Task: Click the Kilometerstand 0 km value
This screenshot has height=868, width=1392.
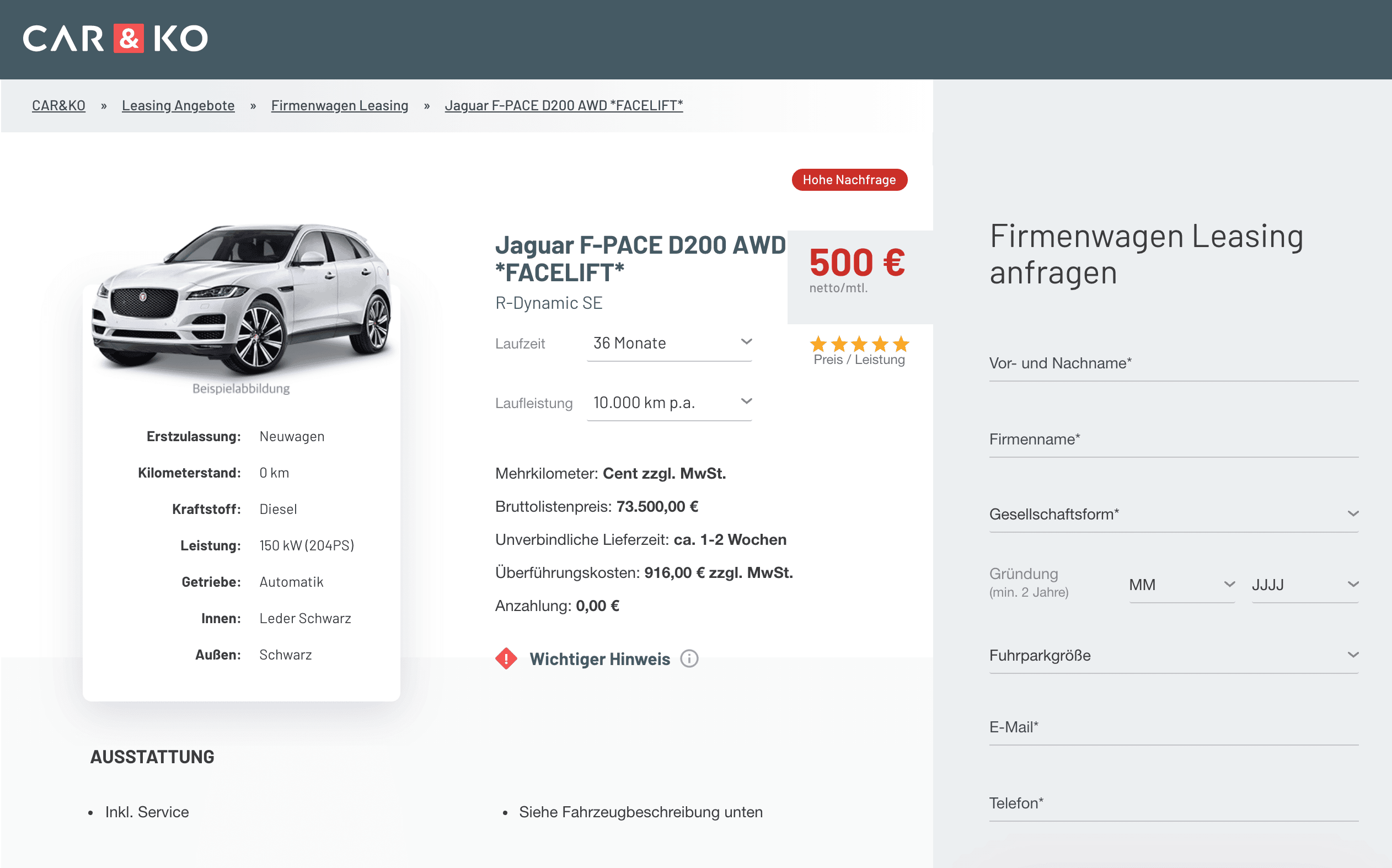Action: [x=274, y=473]
